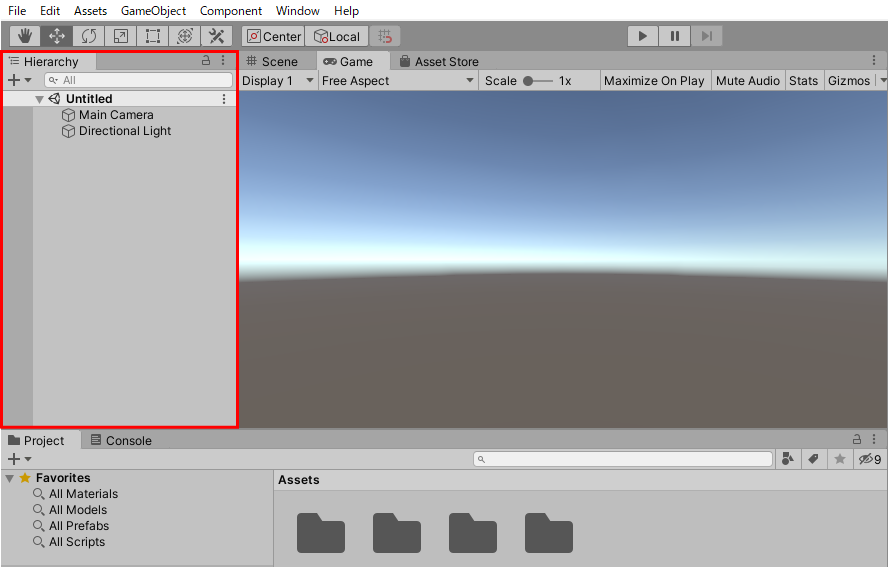This screenshot has height=567, width=888.
Task: Open the GameObject menu
Action: click(153, 11)
